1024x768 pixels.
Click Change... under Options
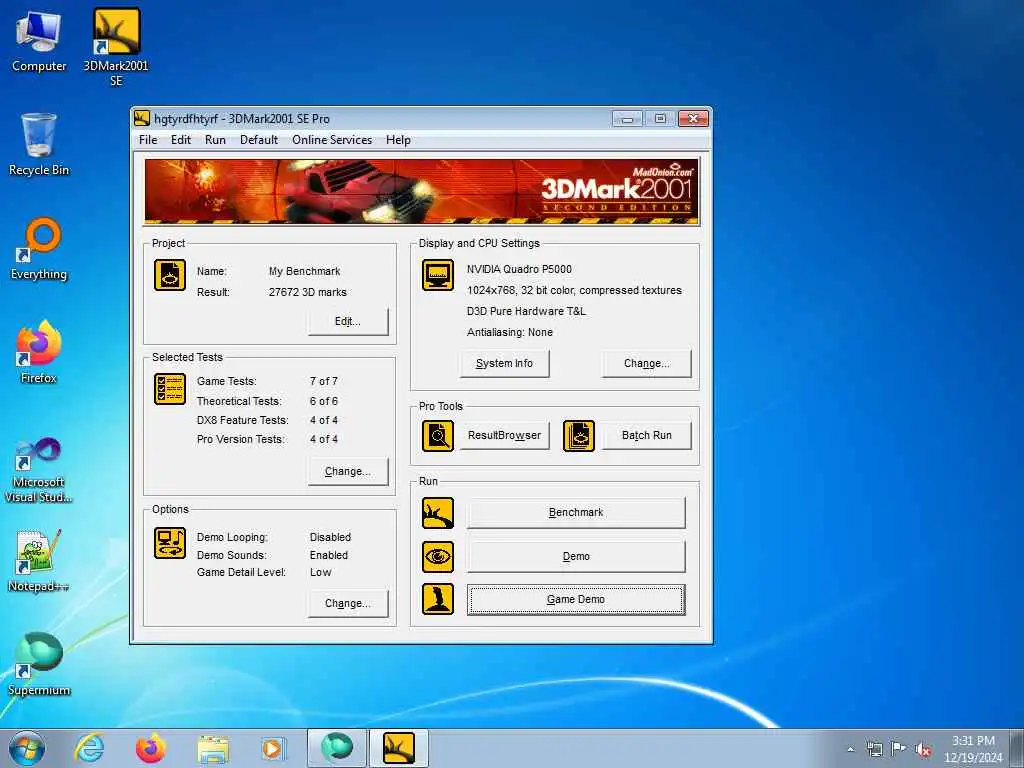click(x=348, y=603)
